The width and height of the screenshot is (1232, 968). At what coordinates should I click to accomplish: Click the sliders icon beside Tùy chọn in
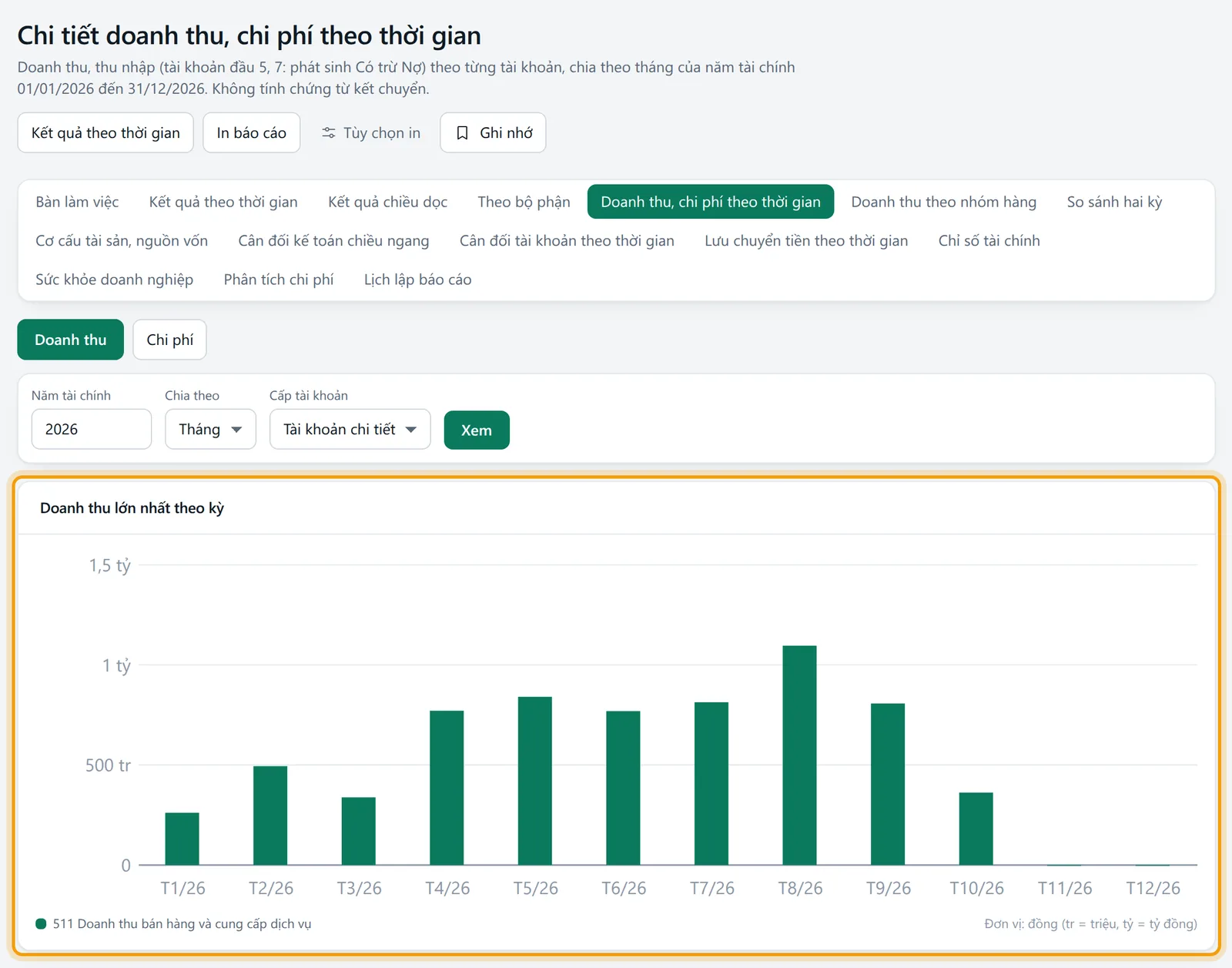point(329,133)
